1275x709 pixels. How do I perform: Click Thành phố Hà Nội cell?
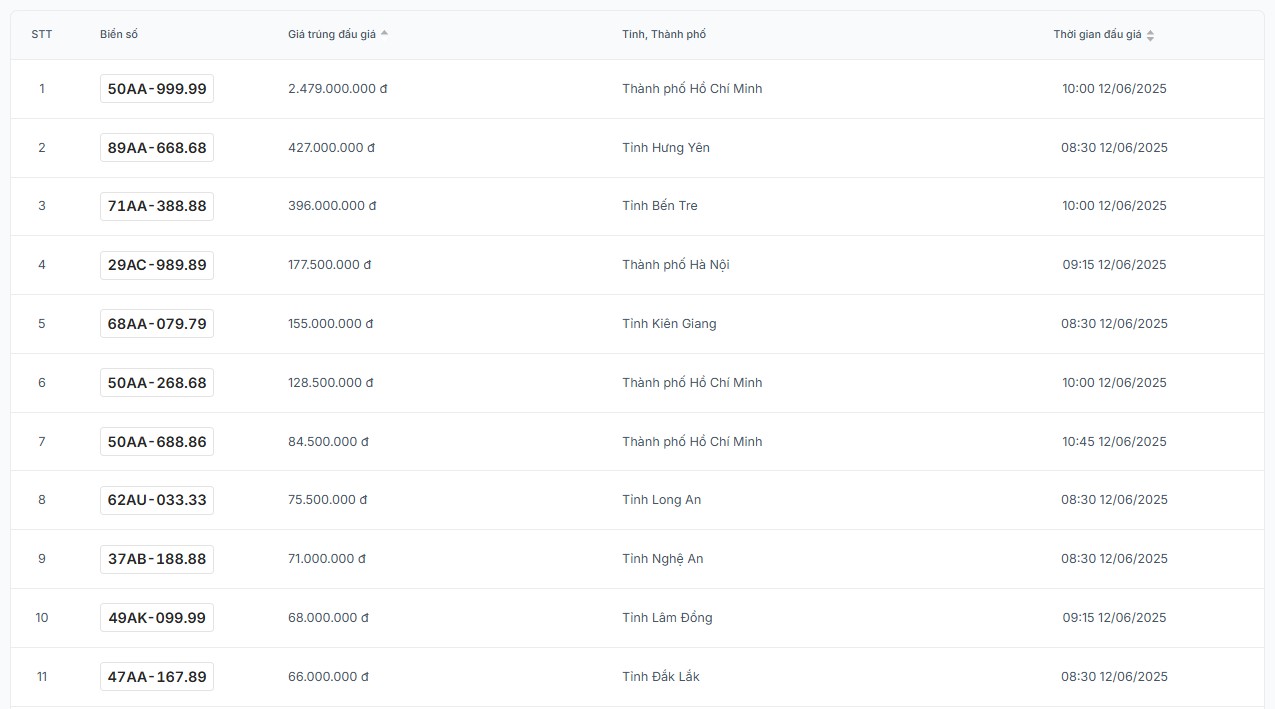(x=676, y=265)
